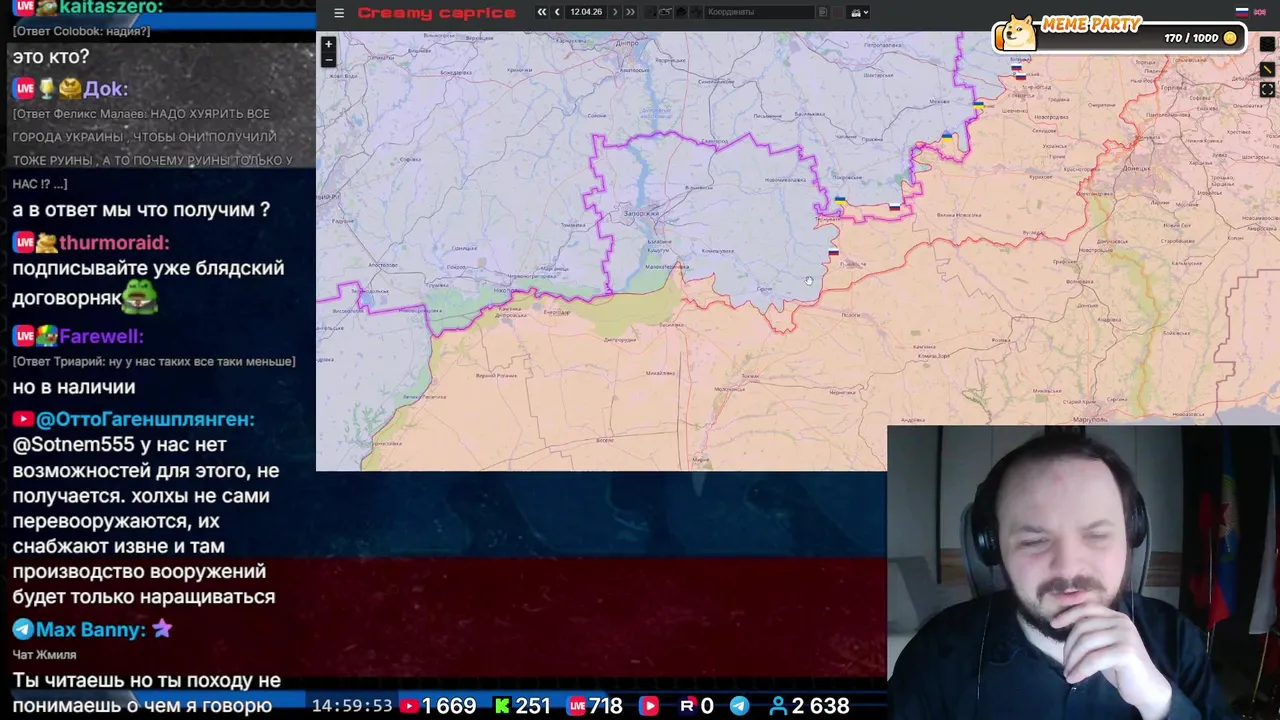
Task: Click the YouTube viewer count icon in the status bar
Action: click(x=409, y=706)
